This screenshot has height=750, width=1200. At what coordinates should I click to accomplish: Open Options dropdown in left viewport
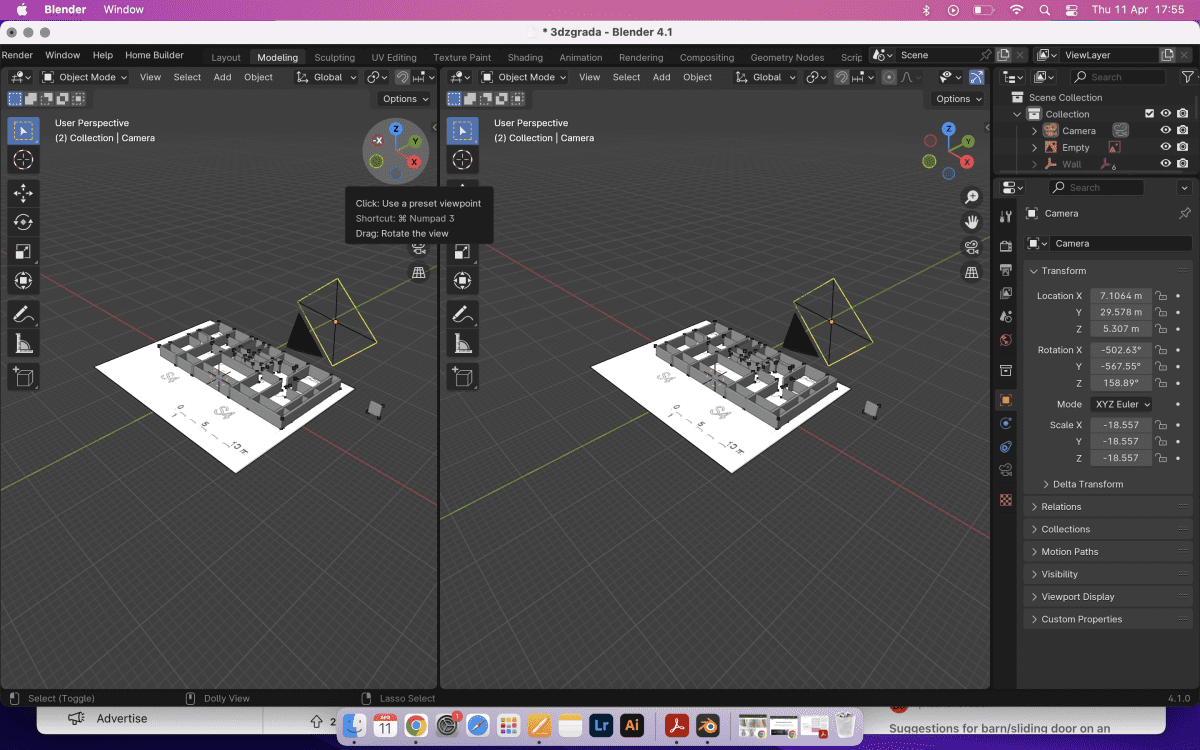tap(405, 99)
